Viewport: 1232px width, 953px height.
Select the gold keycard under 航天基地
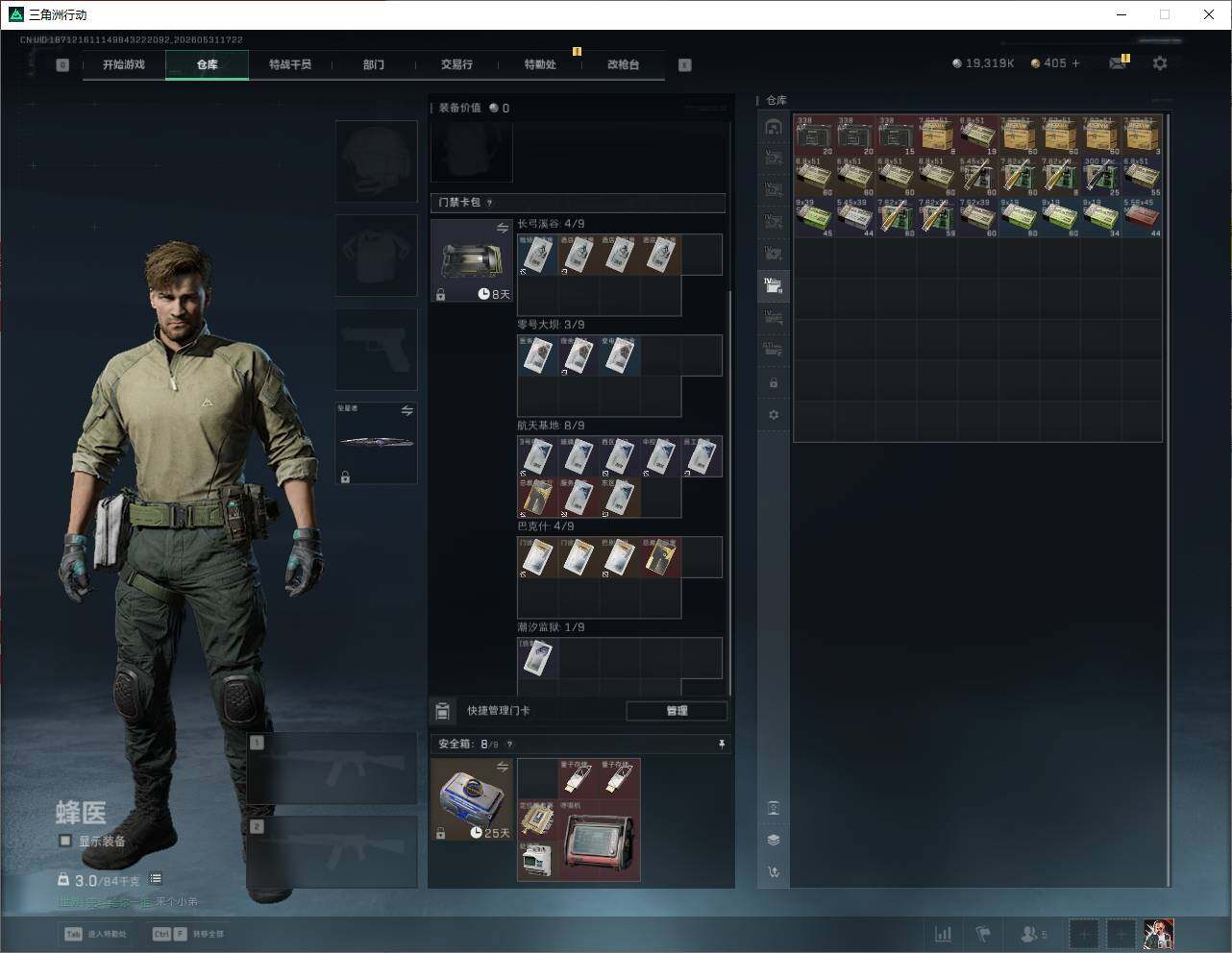tap(538, 498)
